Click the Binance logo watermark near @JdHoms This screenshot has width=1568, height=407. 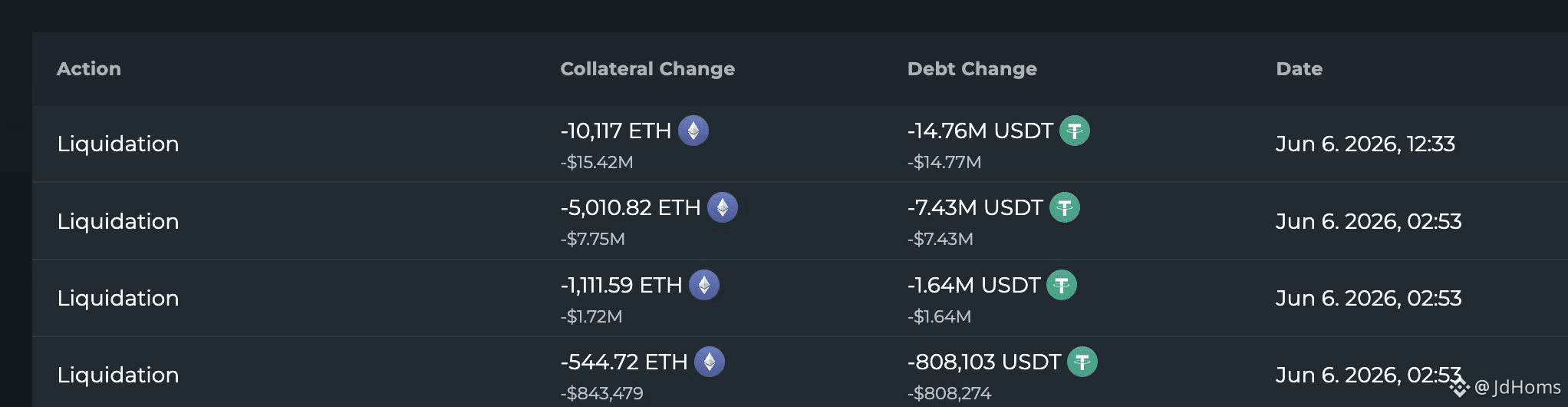pyautogui.click(x=1459, y=387)
